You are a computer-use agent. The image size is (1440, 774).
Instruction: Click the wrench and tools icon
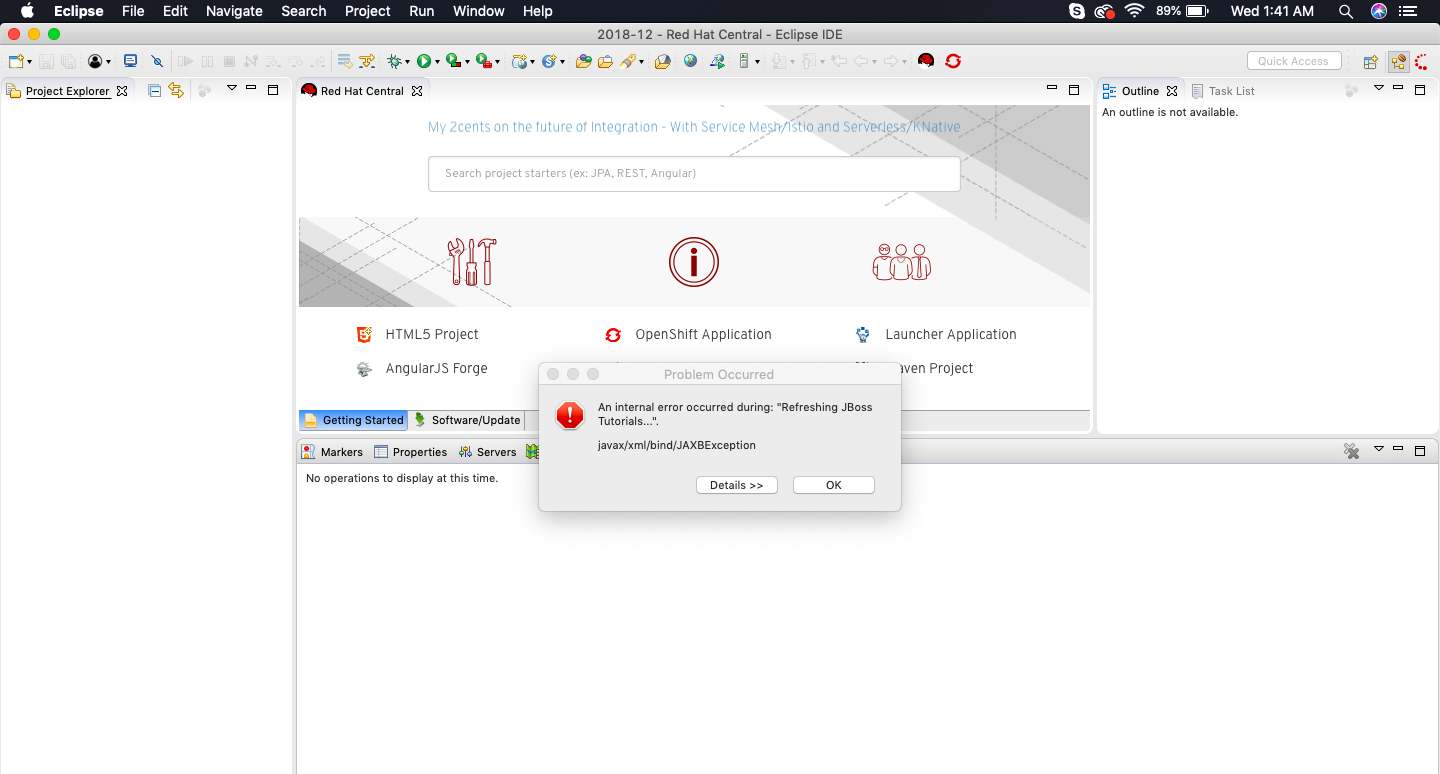click(x=473, y=262)
